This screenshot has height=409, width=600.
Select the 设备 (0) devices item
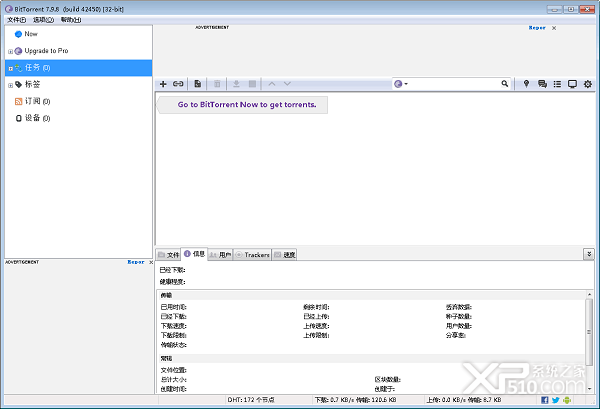78,118
